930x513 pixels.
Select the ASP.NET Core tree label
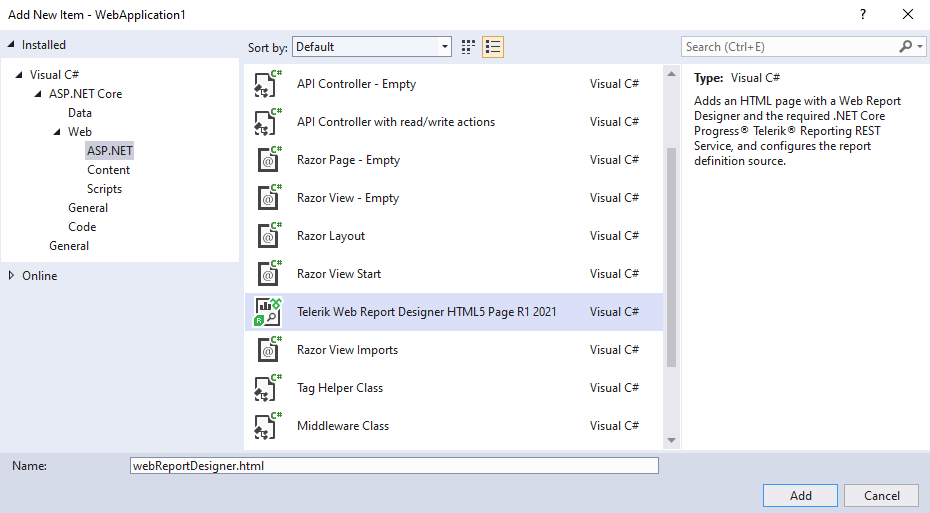point(85,94)
